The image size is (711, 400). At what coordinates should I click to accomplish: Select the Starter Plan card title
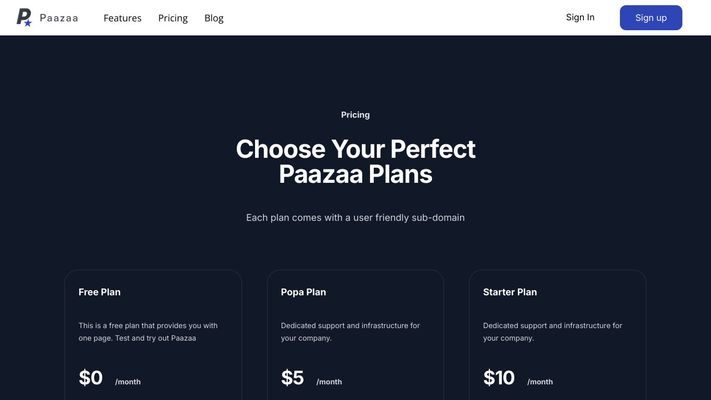point(510,292)
